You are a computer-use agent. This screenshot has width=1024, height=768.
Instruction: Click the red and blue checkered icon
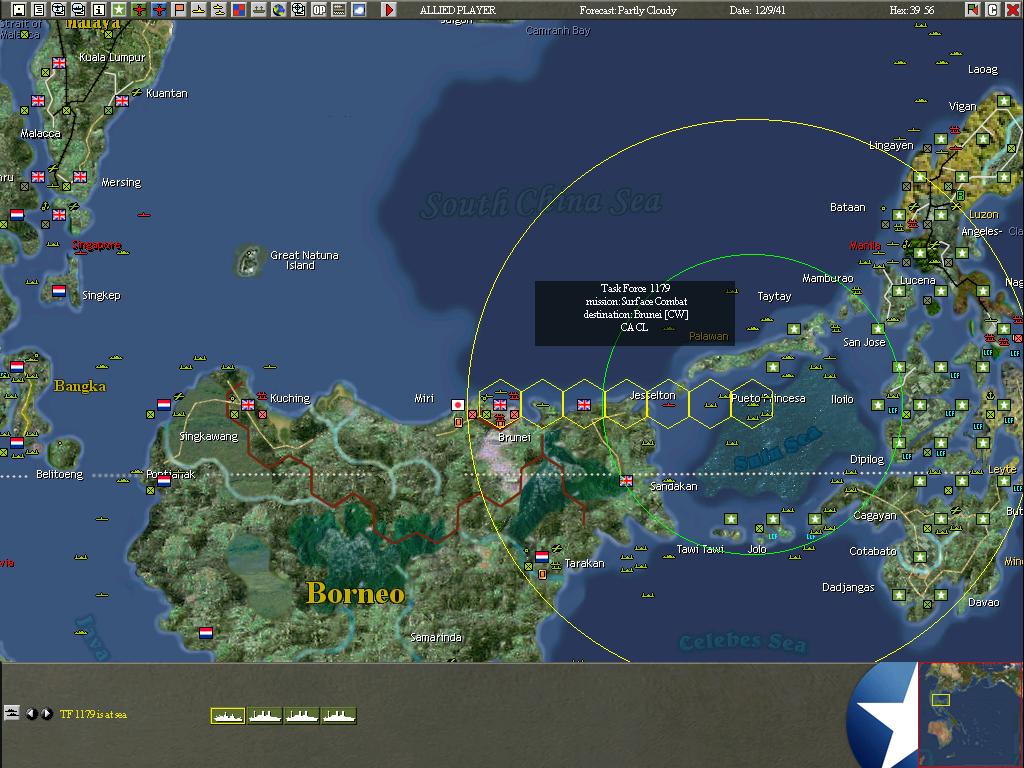point(238,9)
